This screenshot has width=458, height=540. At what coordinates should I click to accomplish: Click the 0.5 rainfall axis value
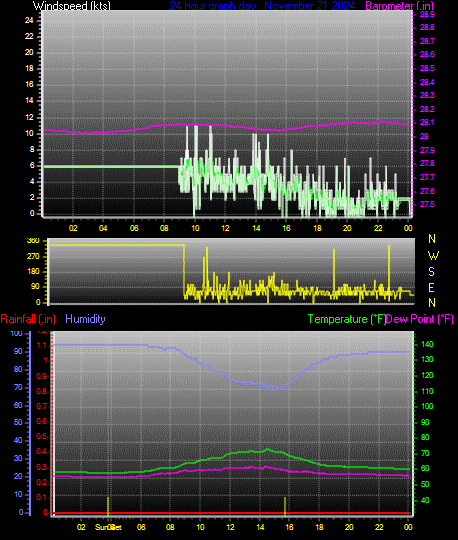[42, 436]
